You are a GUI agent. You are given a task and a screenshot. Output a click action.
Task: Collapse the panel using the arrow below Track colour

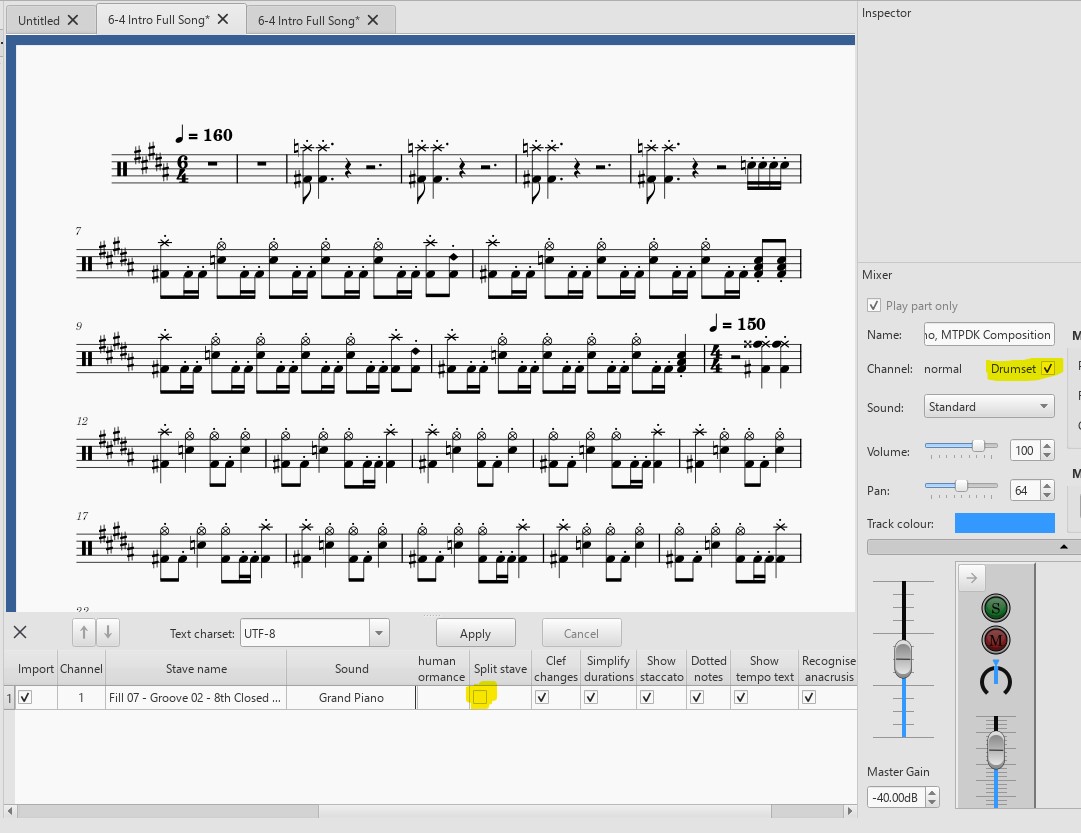pyautogui.click(x=1064, y=546)
